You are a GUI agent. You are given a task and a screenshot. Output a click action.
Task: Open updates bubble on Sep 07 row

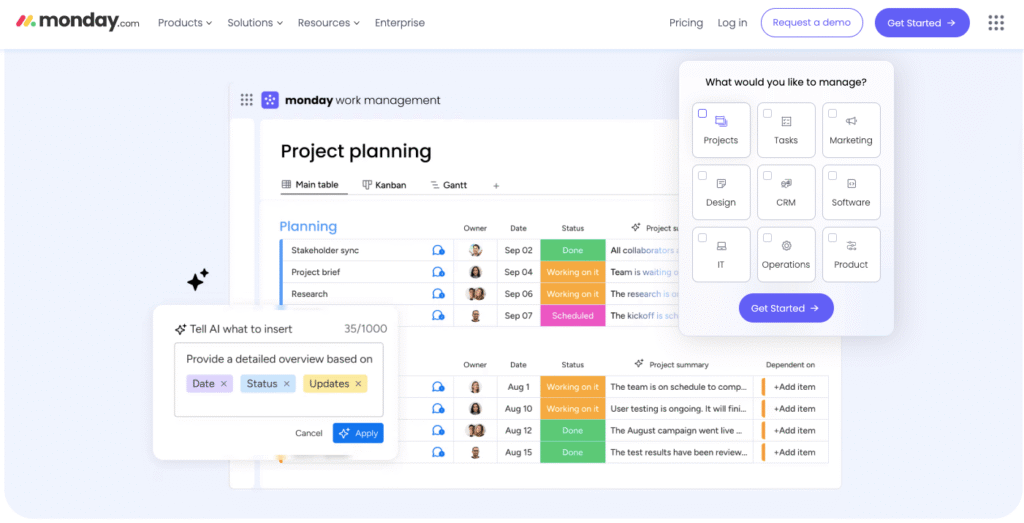(x=438, y=315)
